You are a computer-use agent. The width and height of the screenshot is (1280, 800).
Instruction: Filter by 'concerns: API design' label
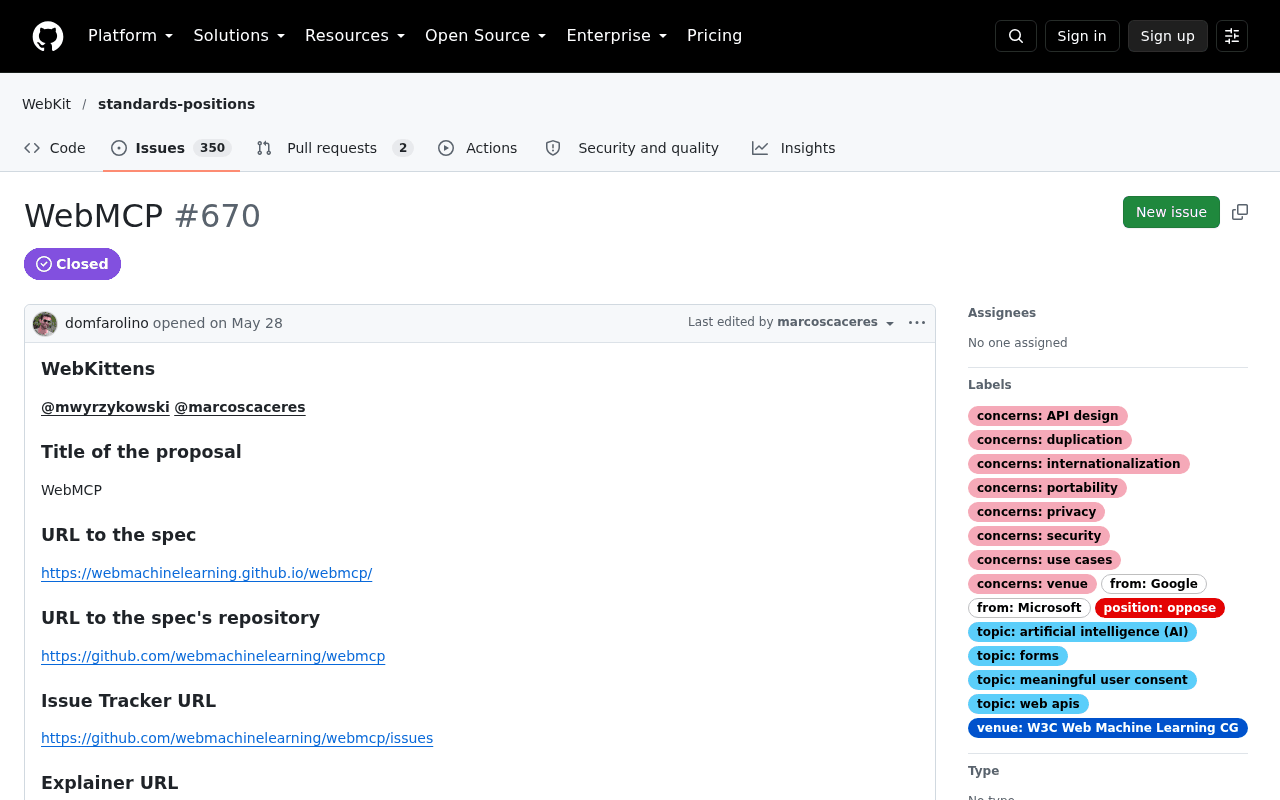pyautogui.click(x=1048, y=416)
